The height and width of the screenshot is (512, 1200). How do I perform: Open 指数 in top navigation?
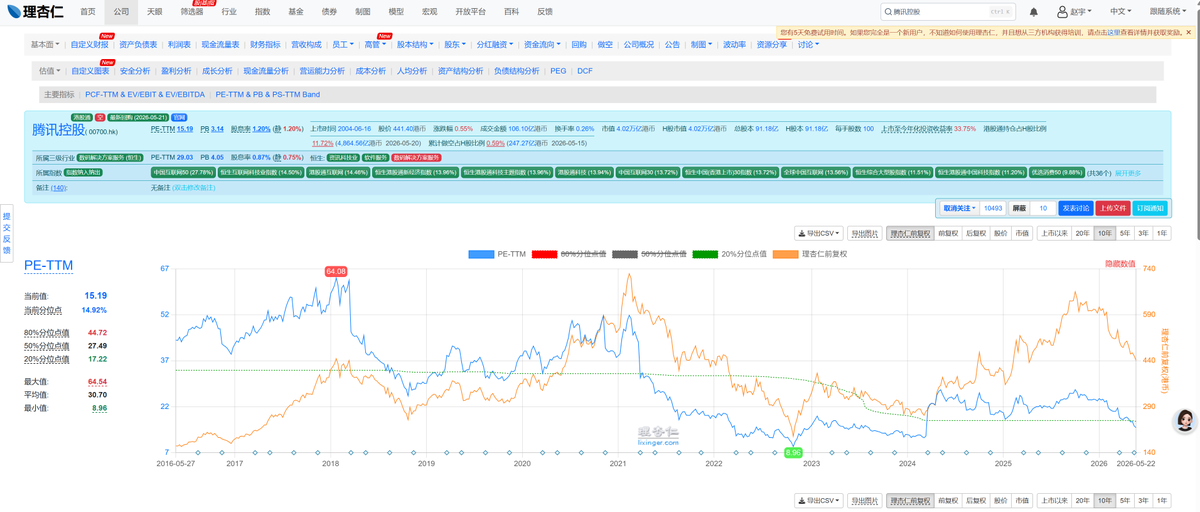pos(263,11)
